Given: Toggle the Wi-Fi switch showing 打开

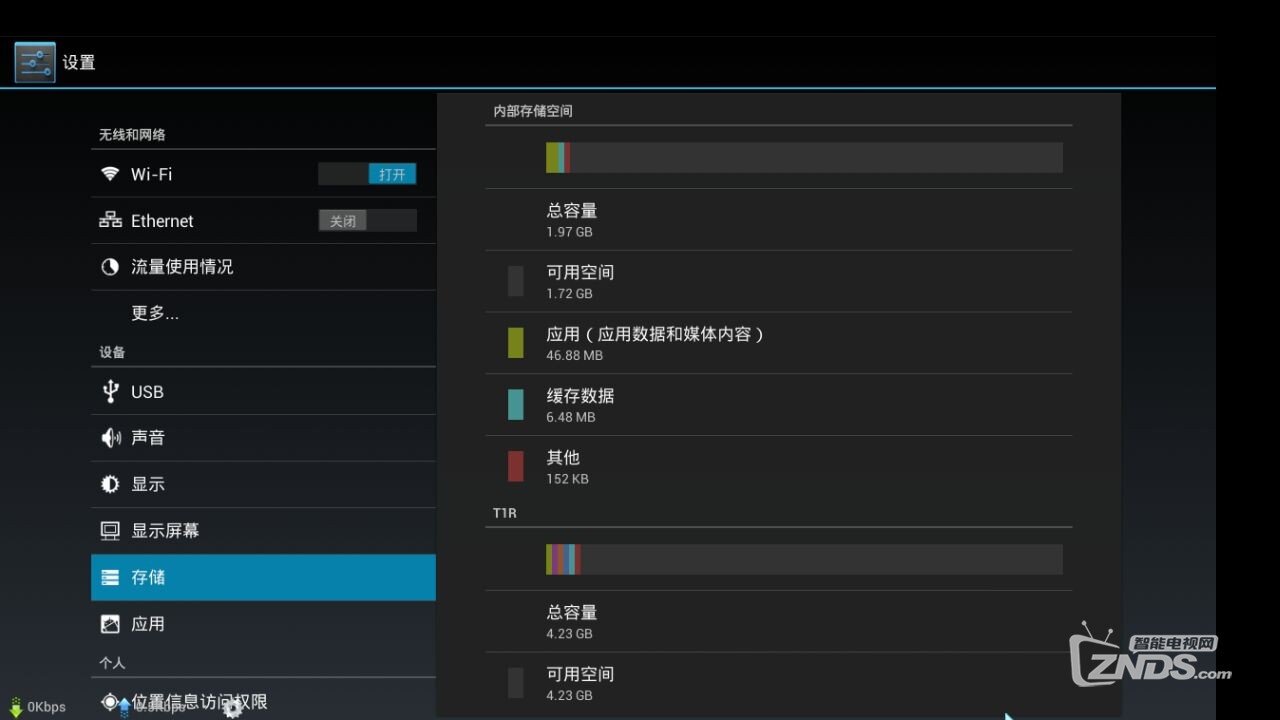Looking at the screenshot, I should pyautogui.click(x=367, y=174).
